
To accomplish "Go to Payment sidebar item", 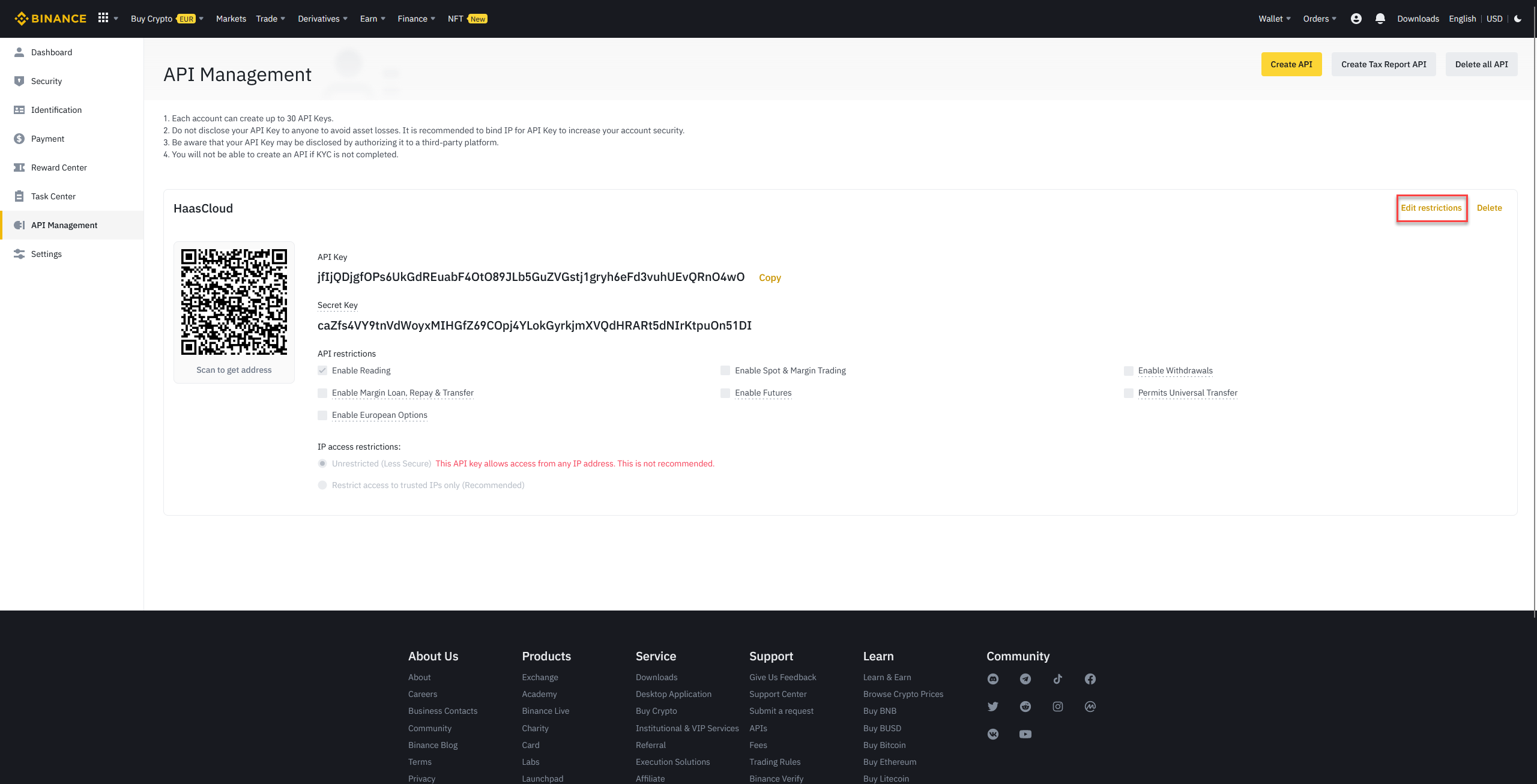I will point(72,139).
